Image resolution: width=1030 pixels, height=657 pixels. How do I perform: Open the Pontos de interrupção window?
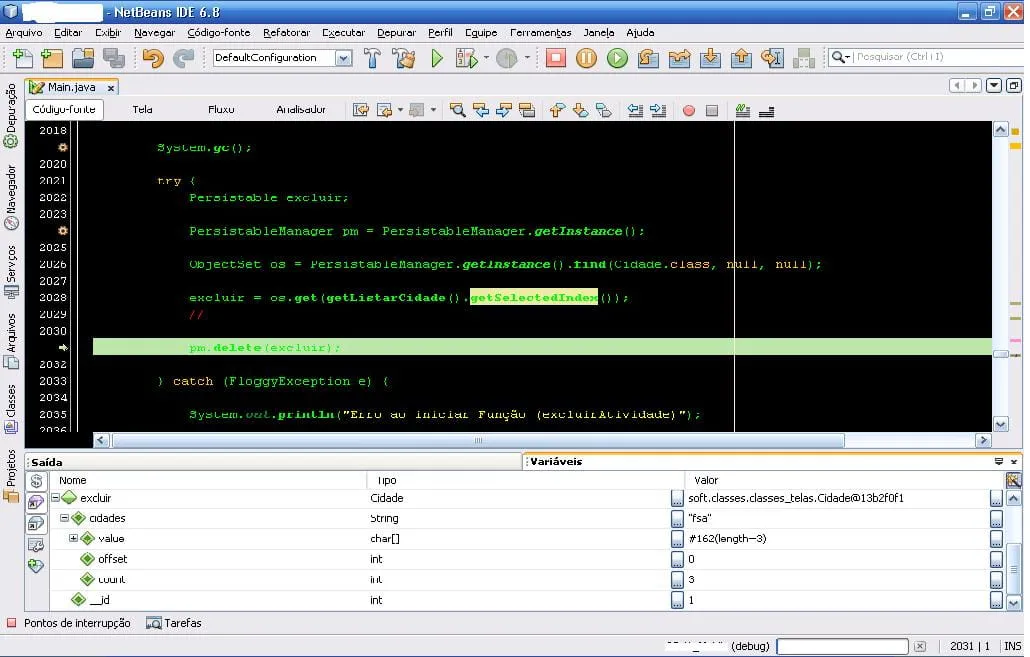pos(76,623)
